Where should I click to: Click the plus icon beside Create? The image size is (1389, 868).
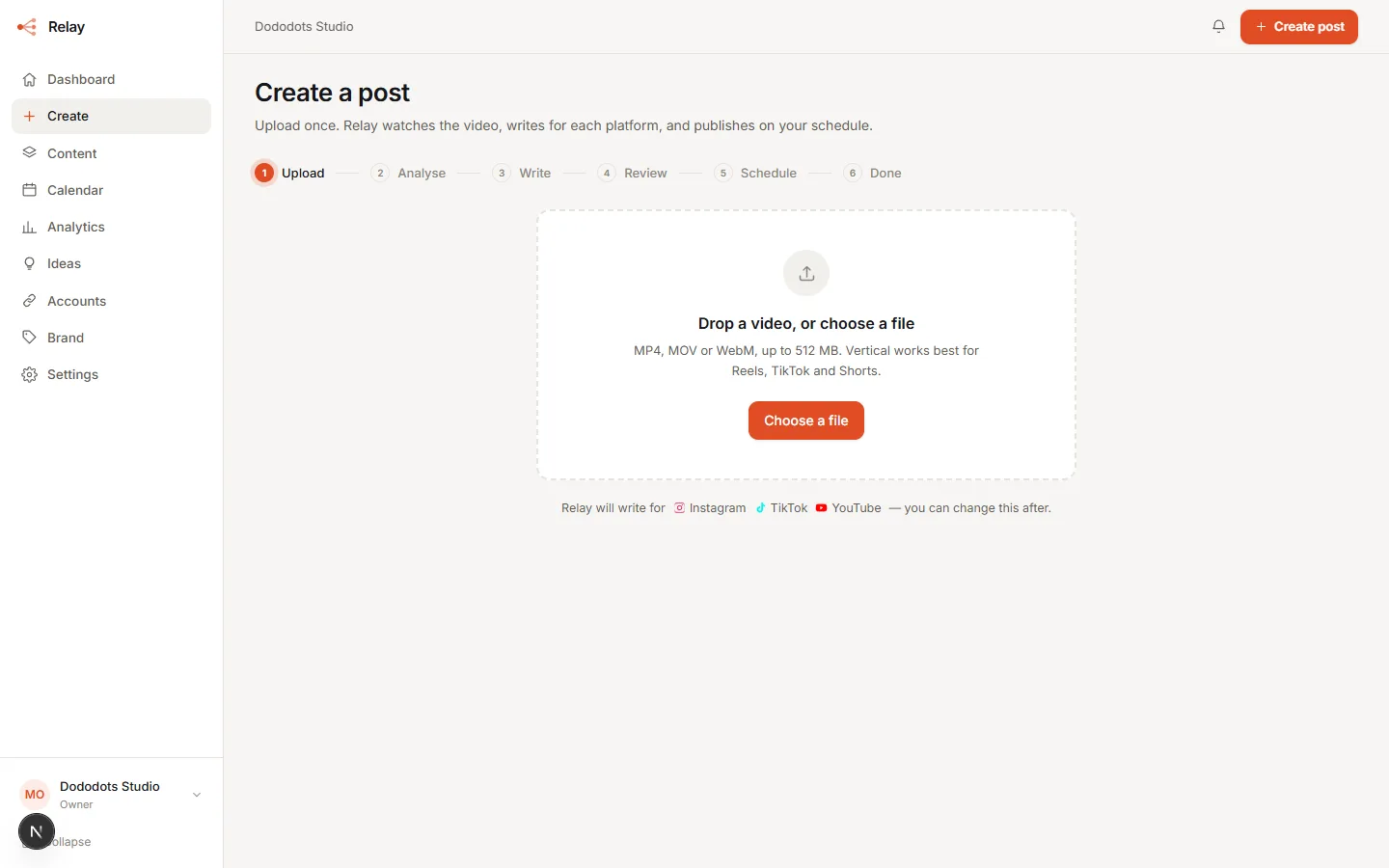[x=30, y=116]
